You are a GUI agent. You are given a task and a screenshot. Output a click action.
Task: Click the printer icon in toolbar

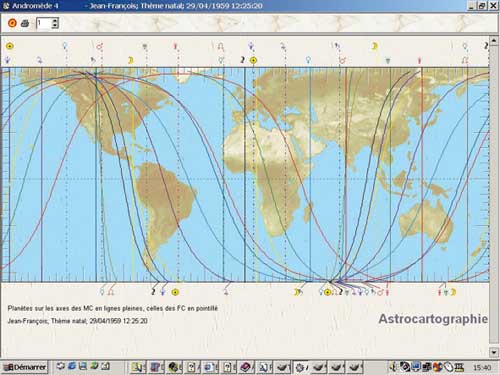coord(25,24)
